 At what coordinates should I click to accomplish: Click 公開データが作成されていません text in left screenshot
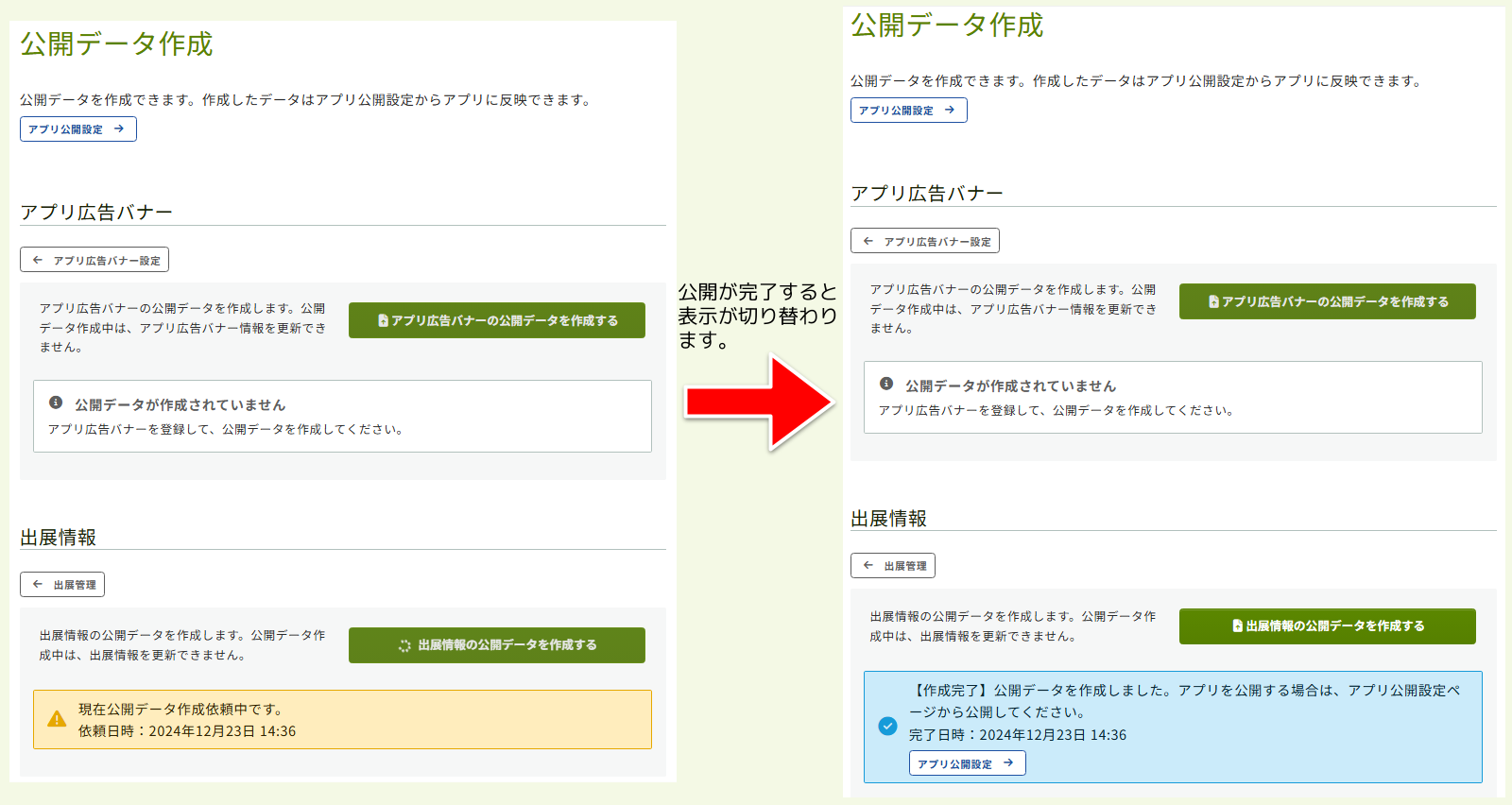(x=180, y=404)
